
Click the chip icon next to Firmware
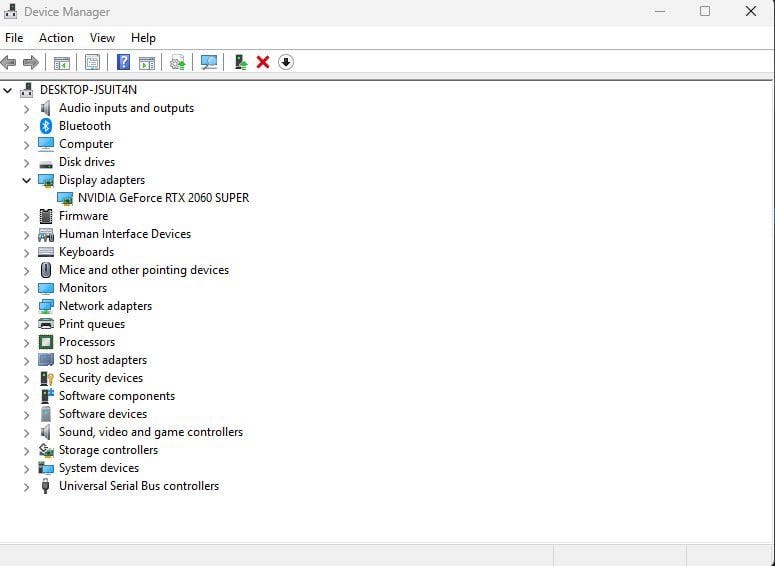point(46,216)
